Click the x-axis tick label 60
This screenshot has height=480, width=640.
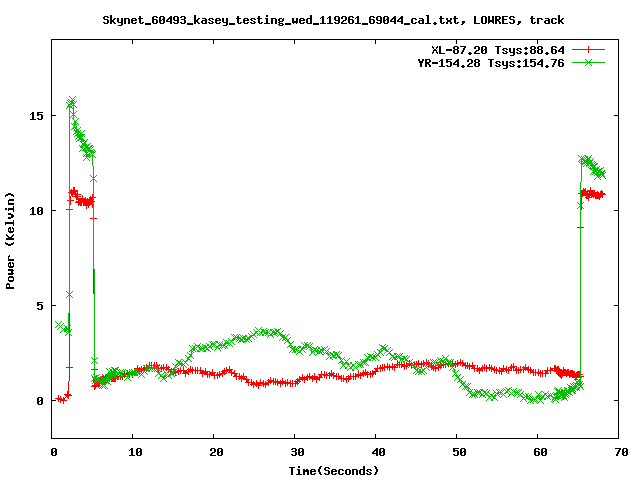point(540,452)
